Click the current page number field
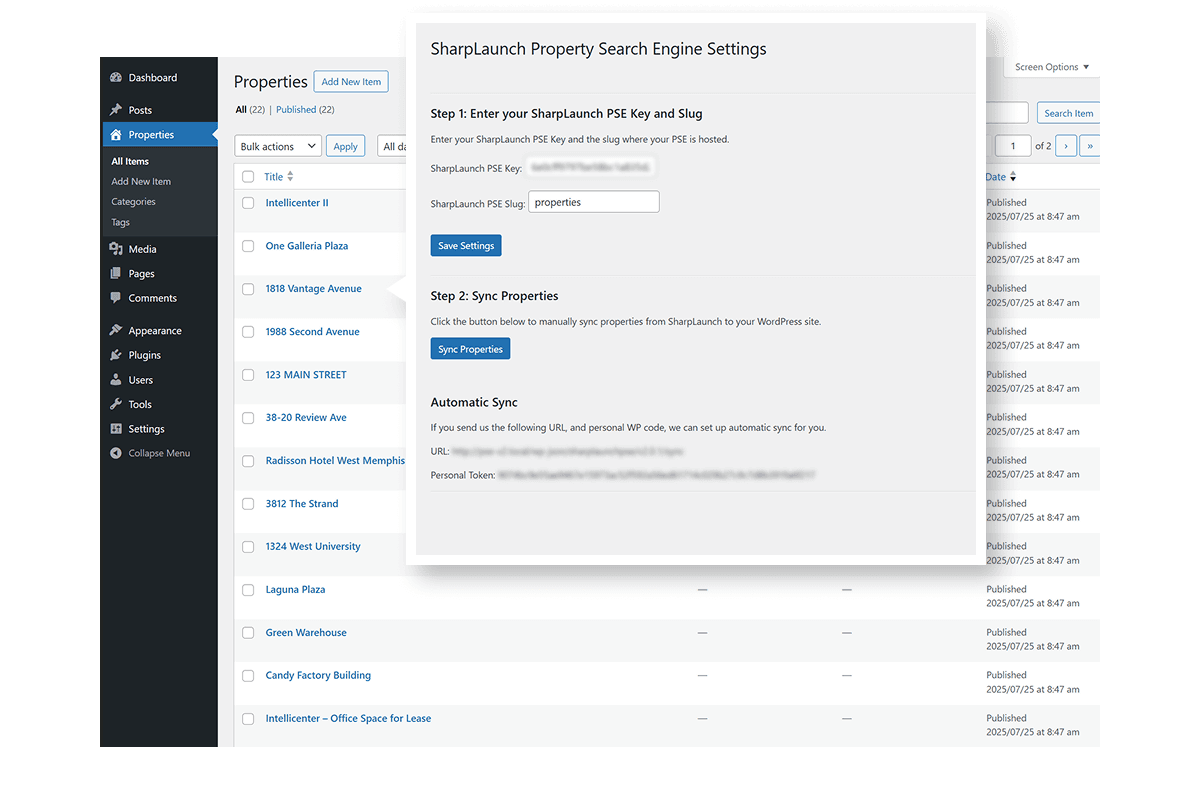1200x802 pixels. pyautogui.click(x=1013, y=146)
